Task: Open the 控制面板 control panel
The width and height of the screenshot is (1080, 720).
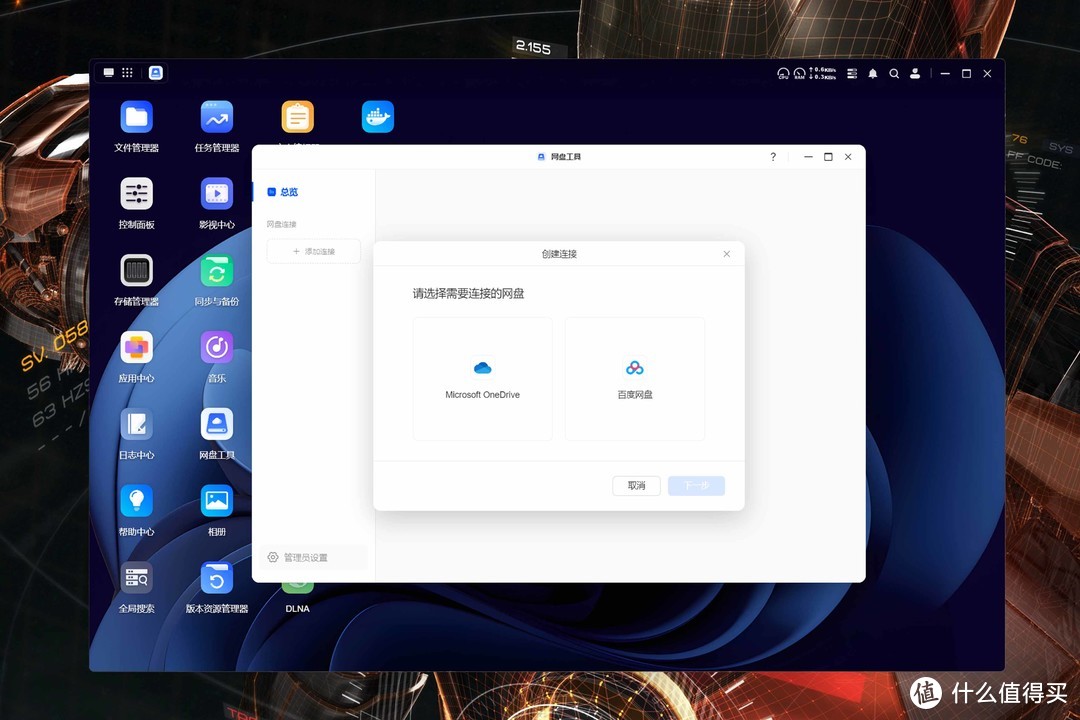Action: click(136, 200)
